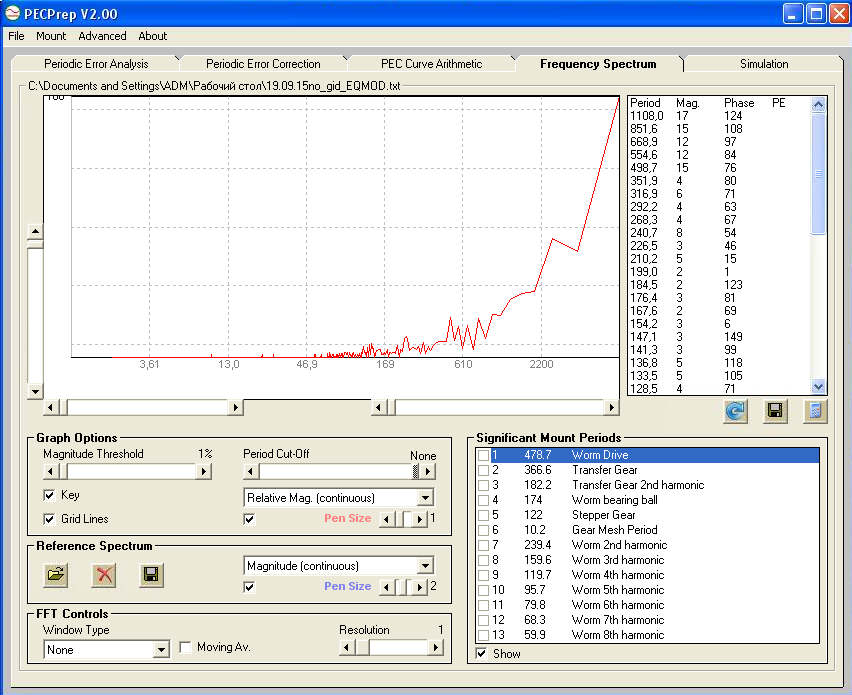852x695 pixels.
Task: Click the calculator icon below the period table
Action: [x=815, y=411]
